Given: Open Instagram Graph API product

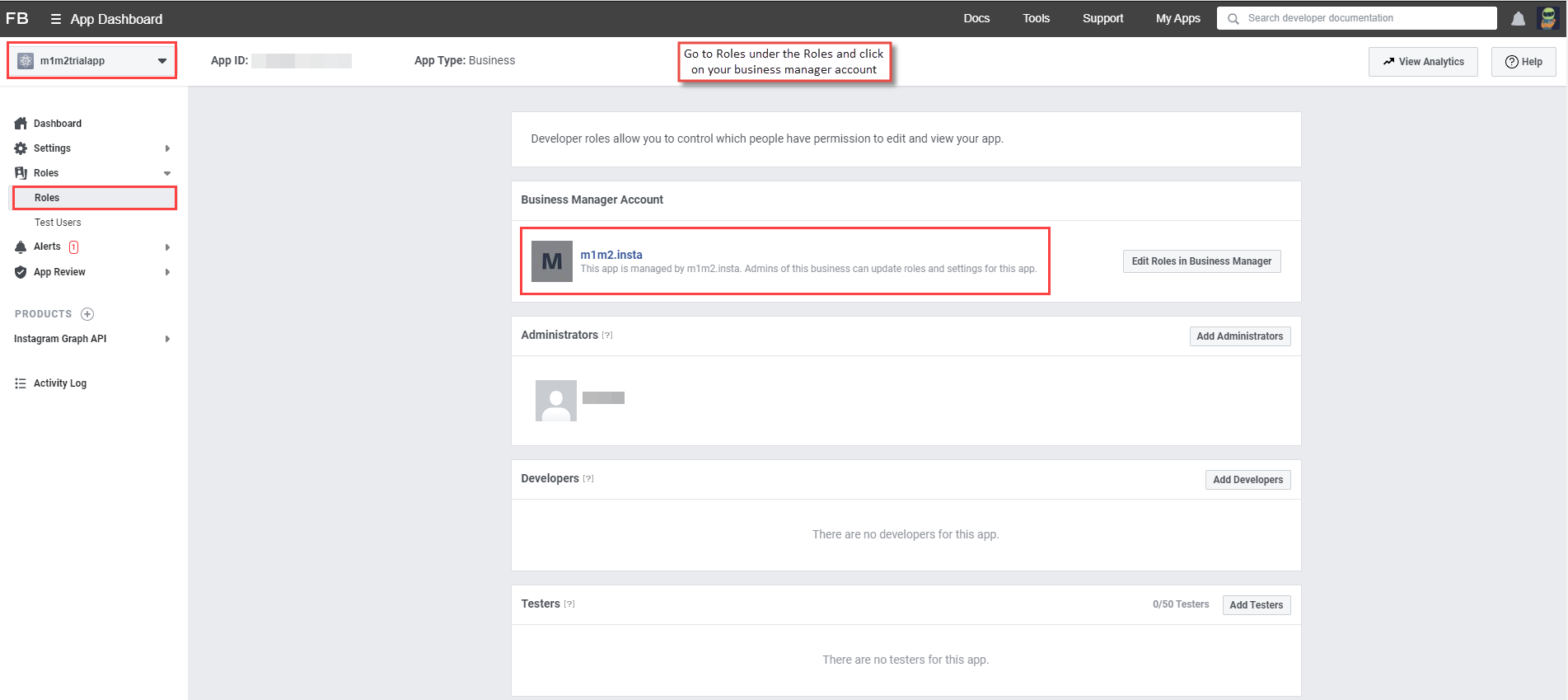Looking at the screenshot, I should [x=60, y=339].
